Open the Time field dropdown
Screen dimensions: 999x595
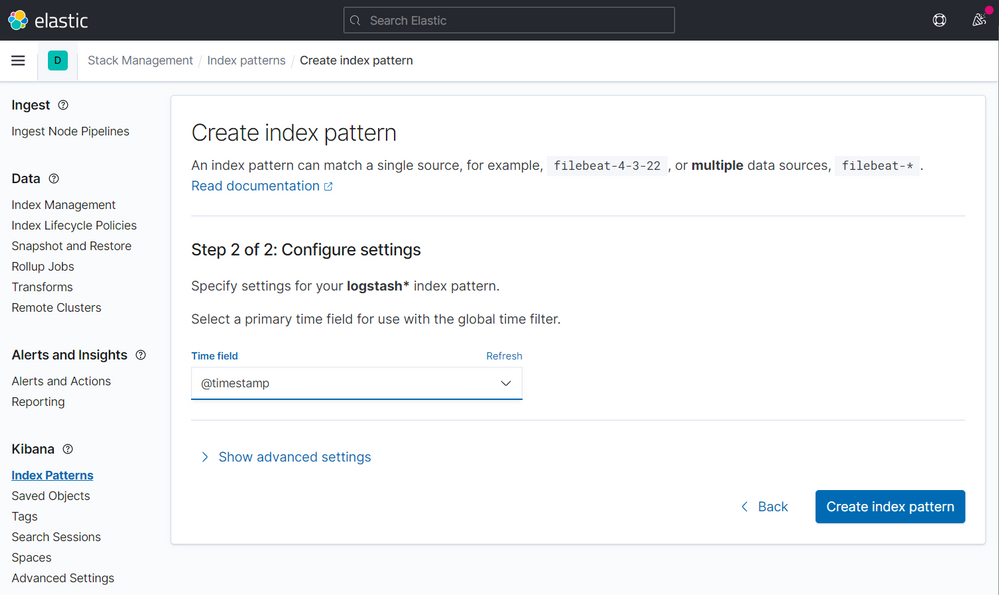(357, 384)
